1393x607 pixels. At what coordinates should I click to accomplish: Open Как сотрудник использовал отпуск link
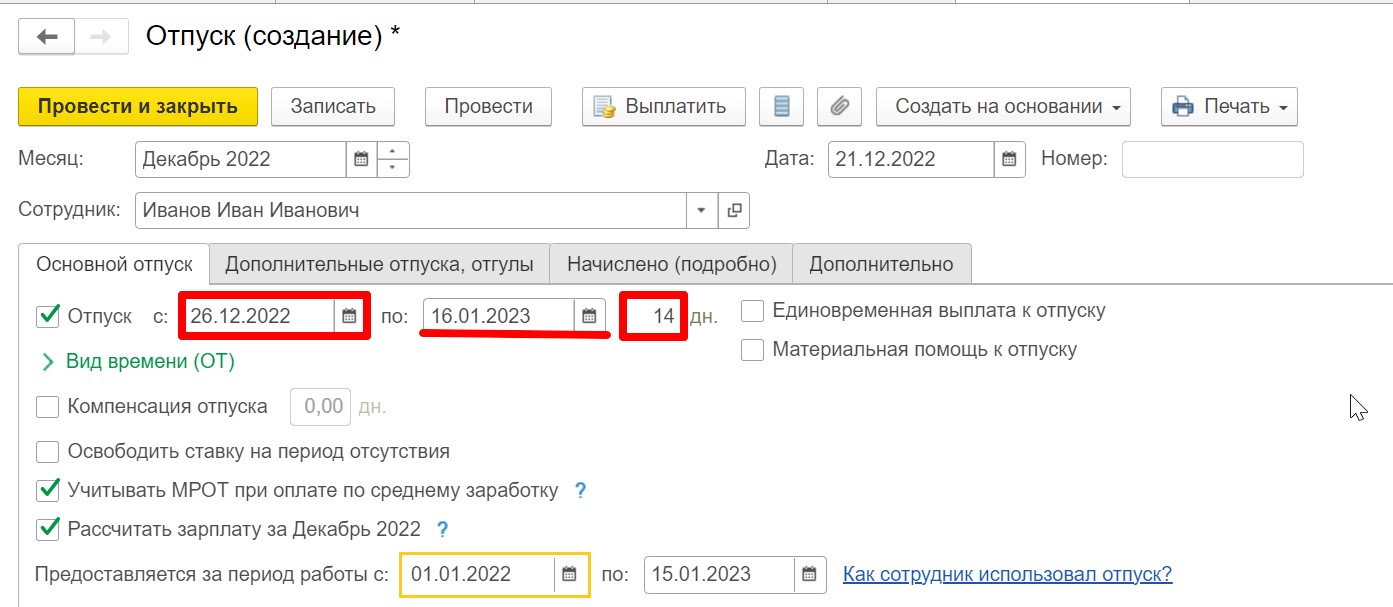1007,575
